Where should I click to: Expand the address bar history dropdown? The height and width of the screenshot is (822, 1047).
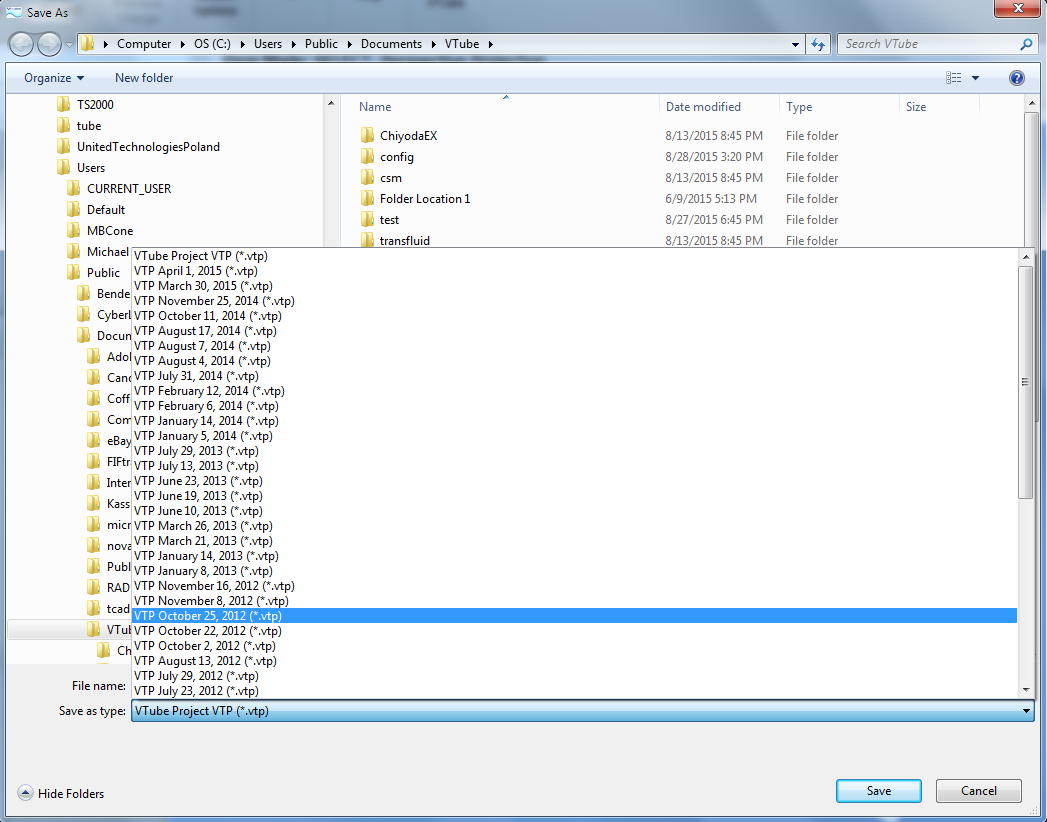point(795,44)
